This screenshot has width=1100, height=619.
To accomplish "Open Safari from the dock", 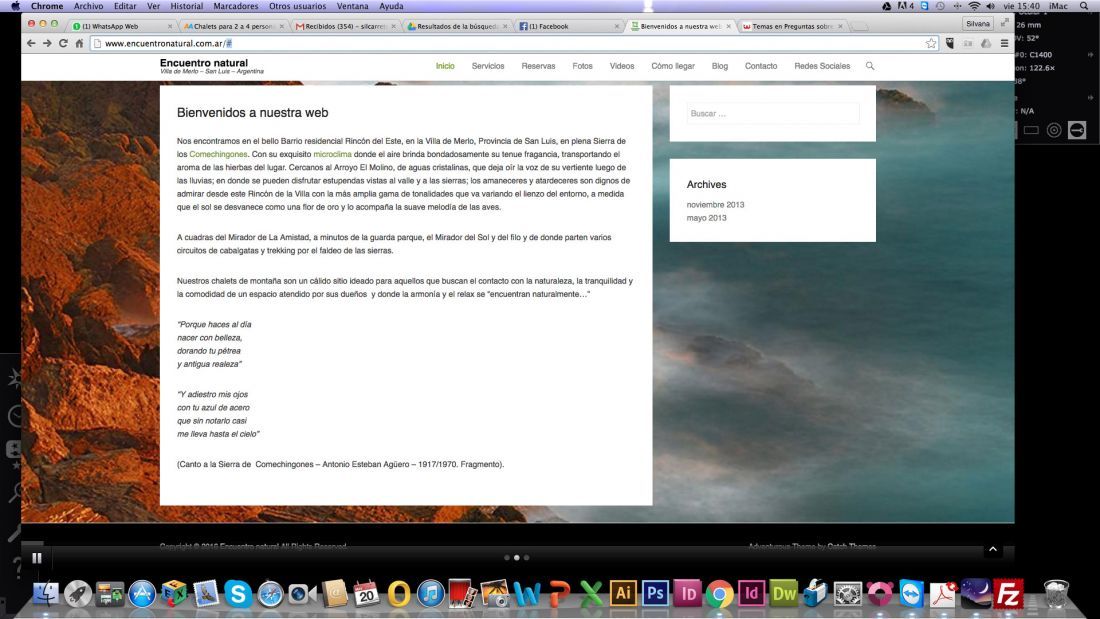I will click(270, 594).
